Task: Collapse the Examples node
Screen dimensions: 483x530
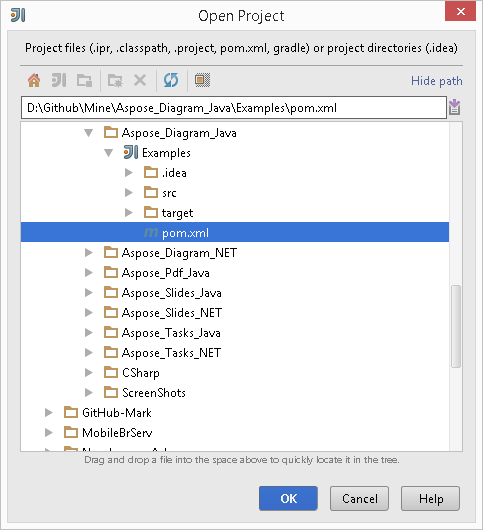Action: tap(108, 153)
